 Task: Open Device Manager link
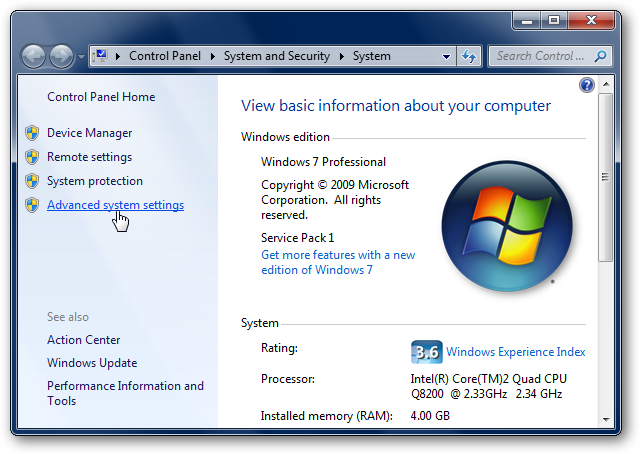click(89, 133)
